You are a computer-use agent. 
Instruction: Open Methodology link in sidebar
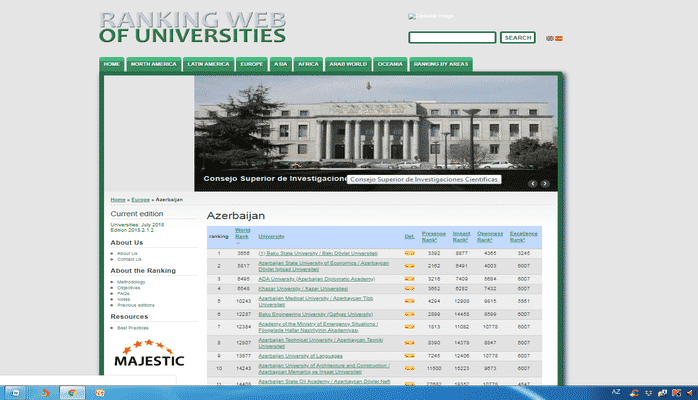click(x=131, y=282)
